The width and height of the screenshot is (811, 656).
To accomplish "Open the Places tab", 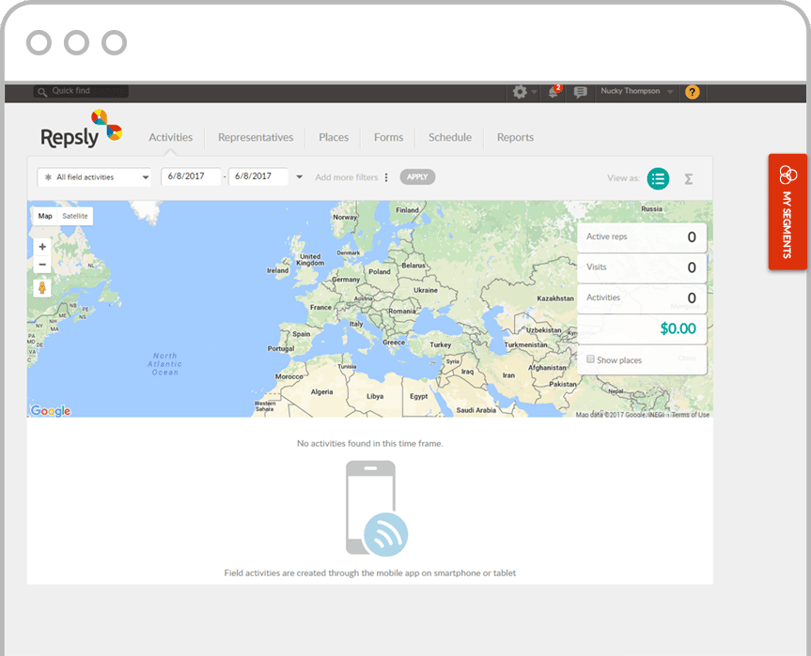I will click(334, 138).
